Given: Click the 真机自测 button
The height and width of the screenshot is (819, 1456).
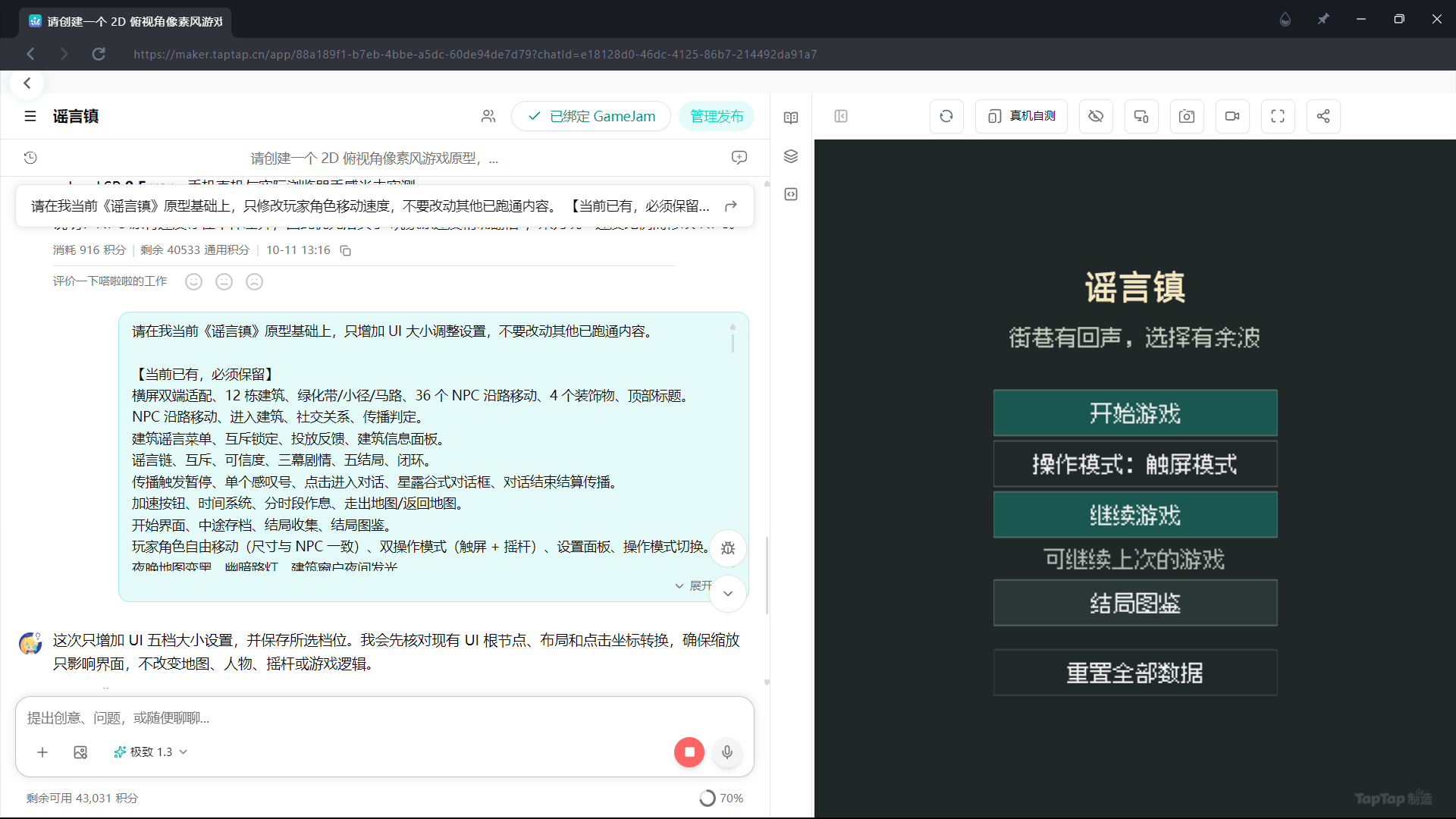Looking at the screenshot, I should (1021, 116).
